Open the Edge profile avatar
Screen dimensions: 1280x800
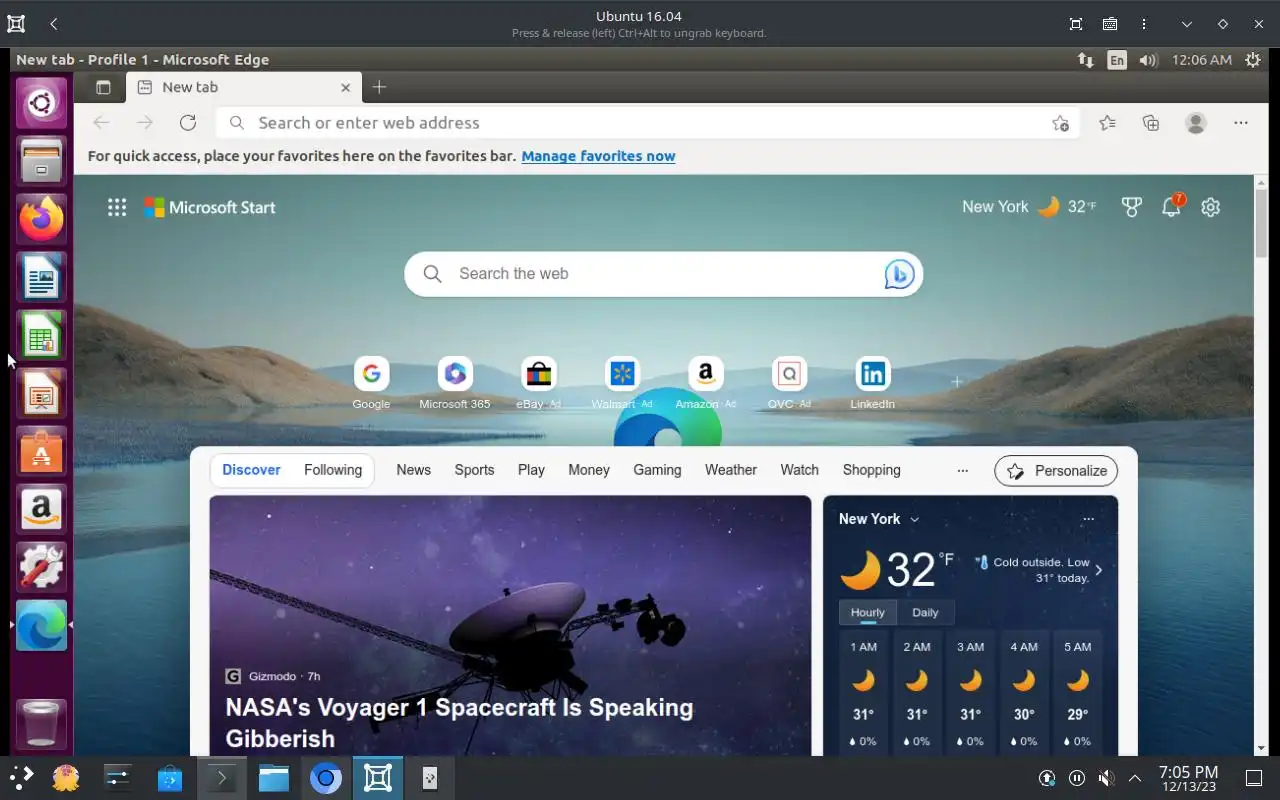tap(1196, 123)
